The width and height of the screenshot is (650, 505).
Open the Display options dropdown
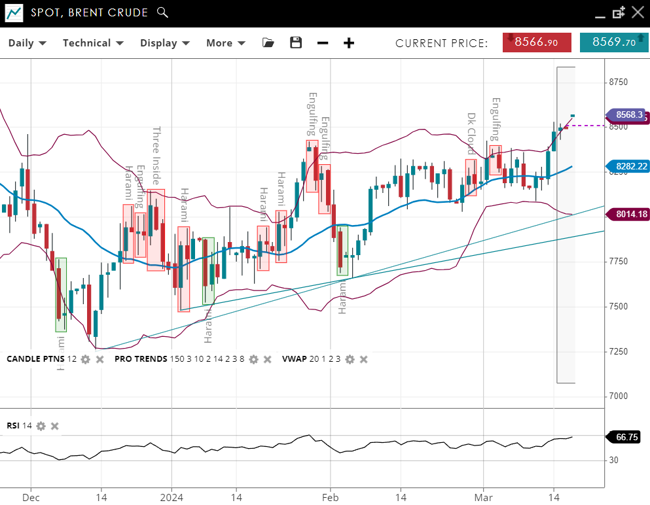[x=165, y=43]
